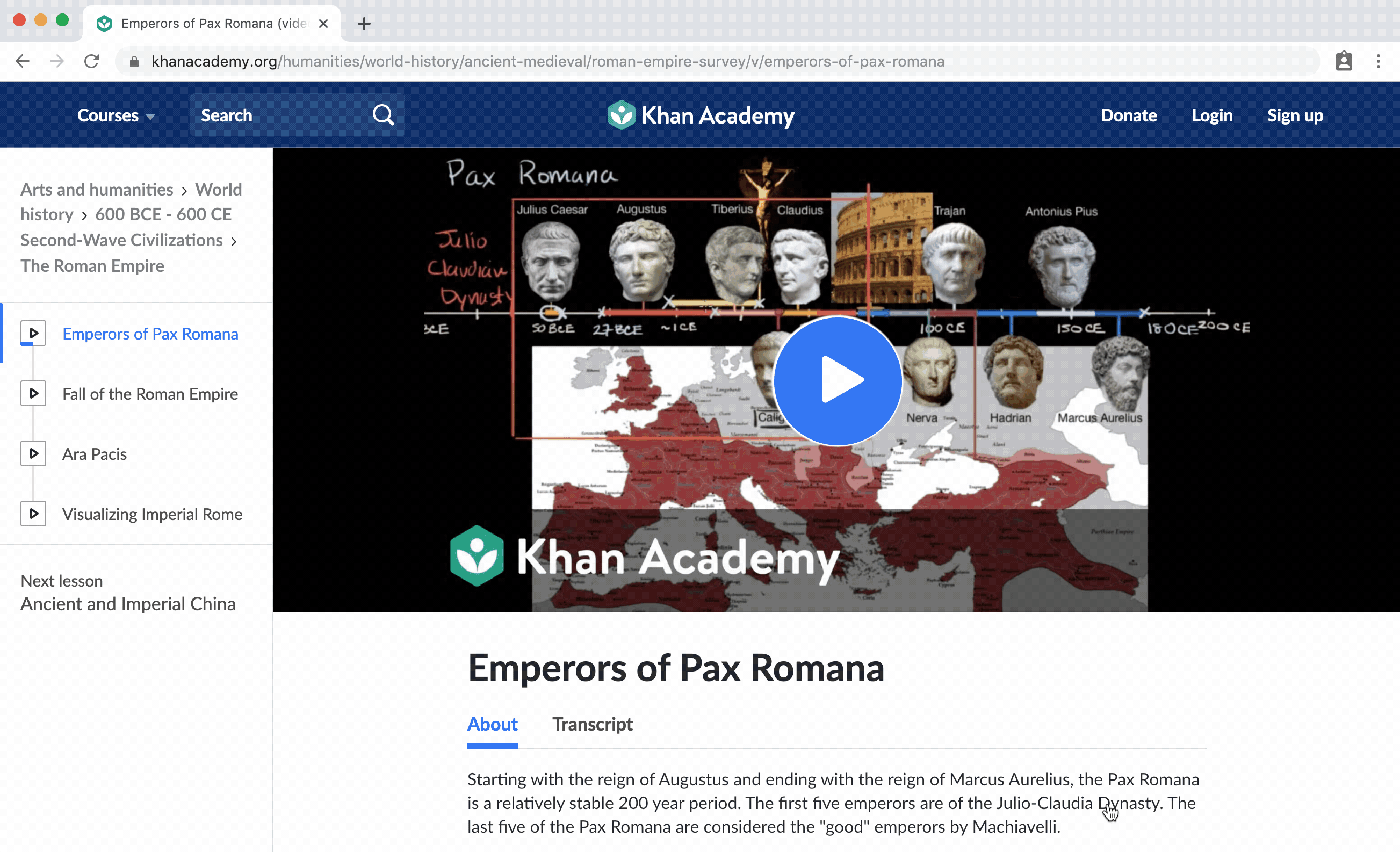This screenshot has height=852, width=1400.
Task: Expand the Arts and humanities breadcrumb
Action: pos(97,189)
